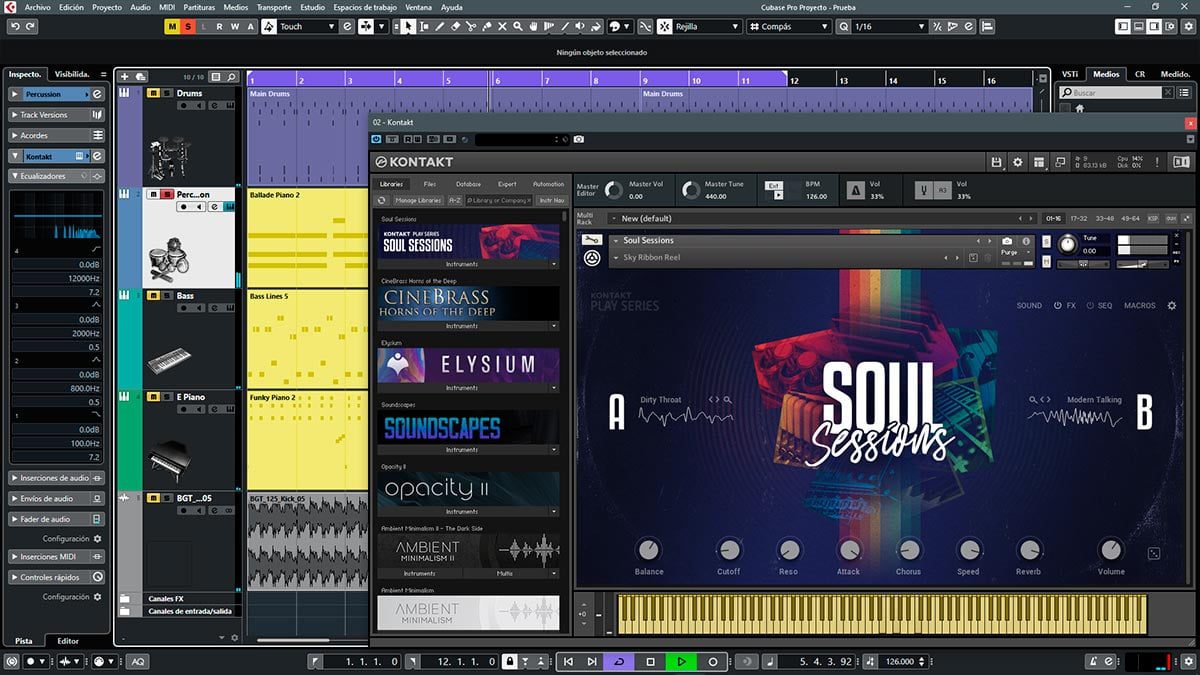Screen dimensions: 1200x675
Task: Click the Undo arrow in Cubase toolbar
Action: pyautogui.click(x=17, y=26)
